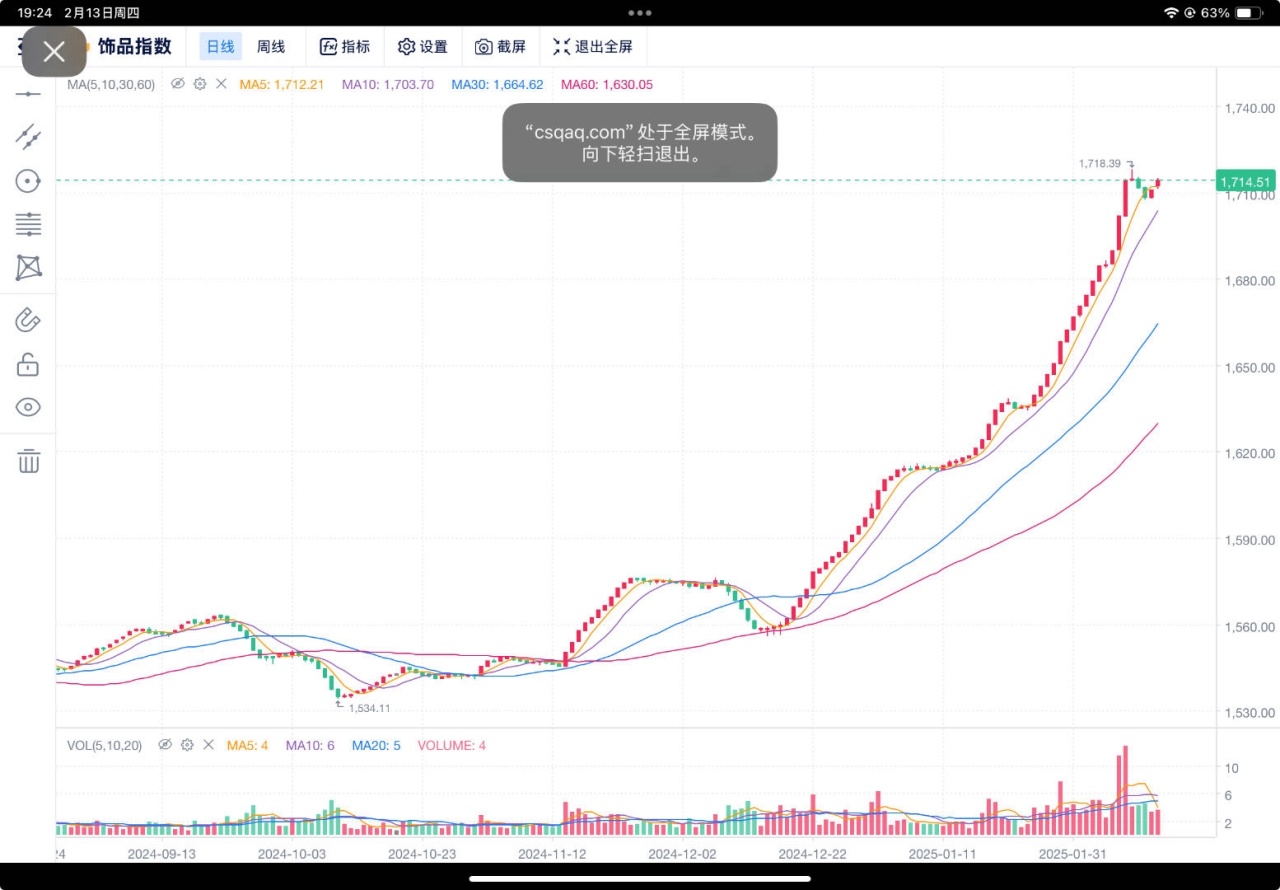Select the Gann box pattern tool
Screen dimensions: 1280x890
[x=28, y=268]
